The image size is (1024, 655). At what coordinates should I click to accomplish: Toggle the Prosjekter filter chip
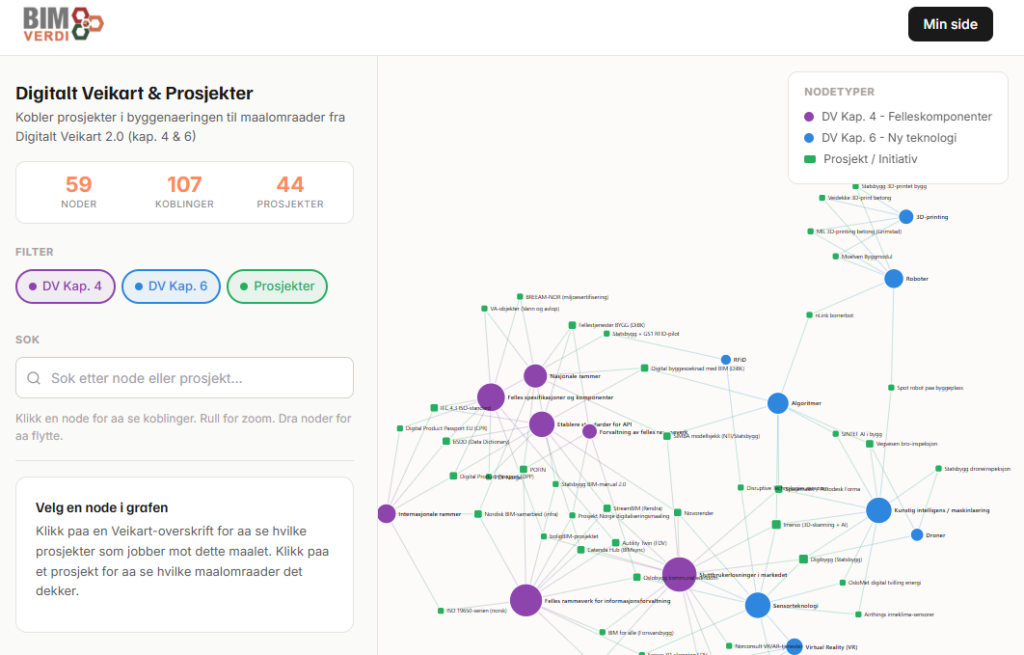277,286
